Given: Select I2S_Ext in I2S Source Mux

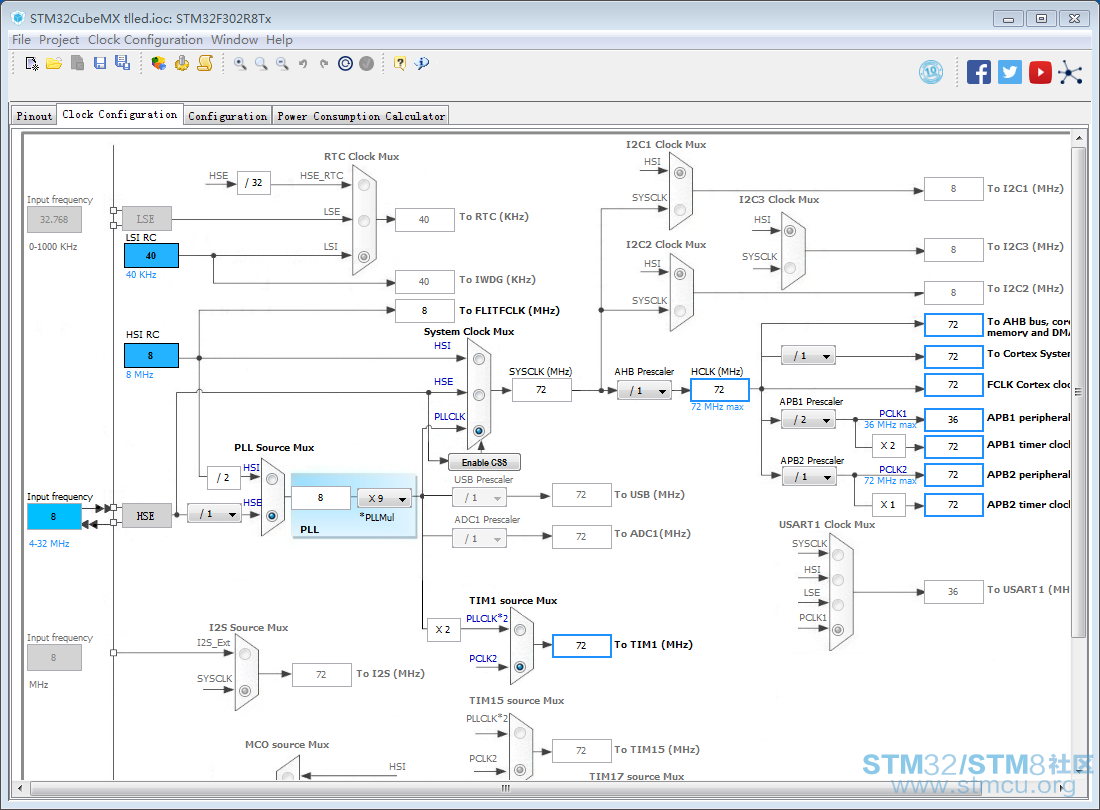Looking at the screenshot, I should [x=245, y=654].
